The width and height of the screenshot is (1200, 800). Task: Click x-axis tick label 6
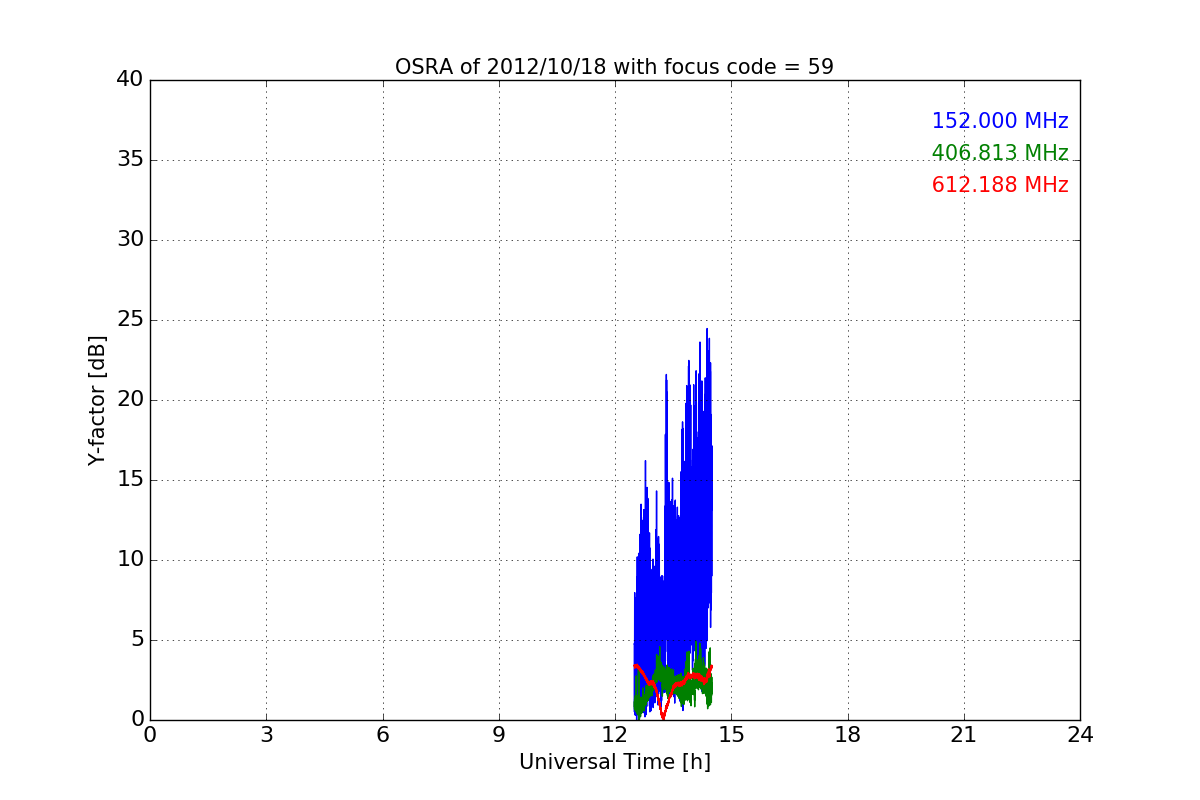tap(382, 735)
